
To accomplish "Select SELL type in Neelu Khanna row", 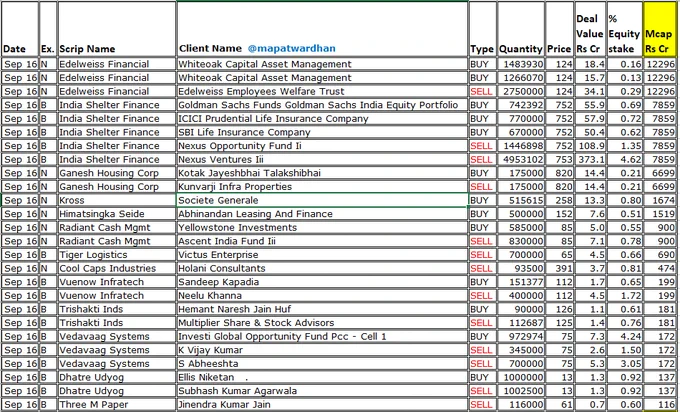I will 482,296.
